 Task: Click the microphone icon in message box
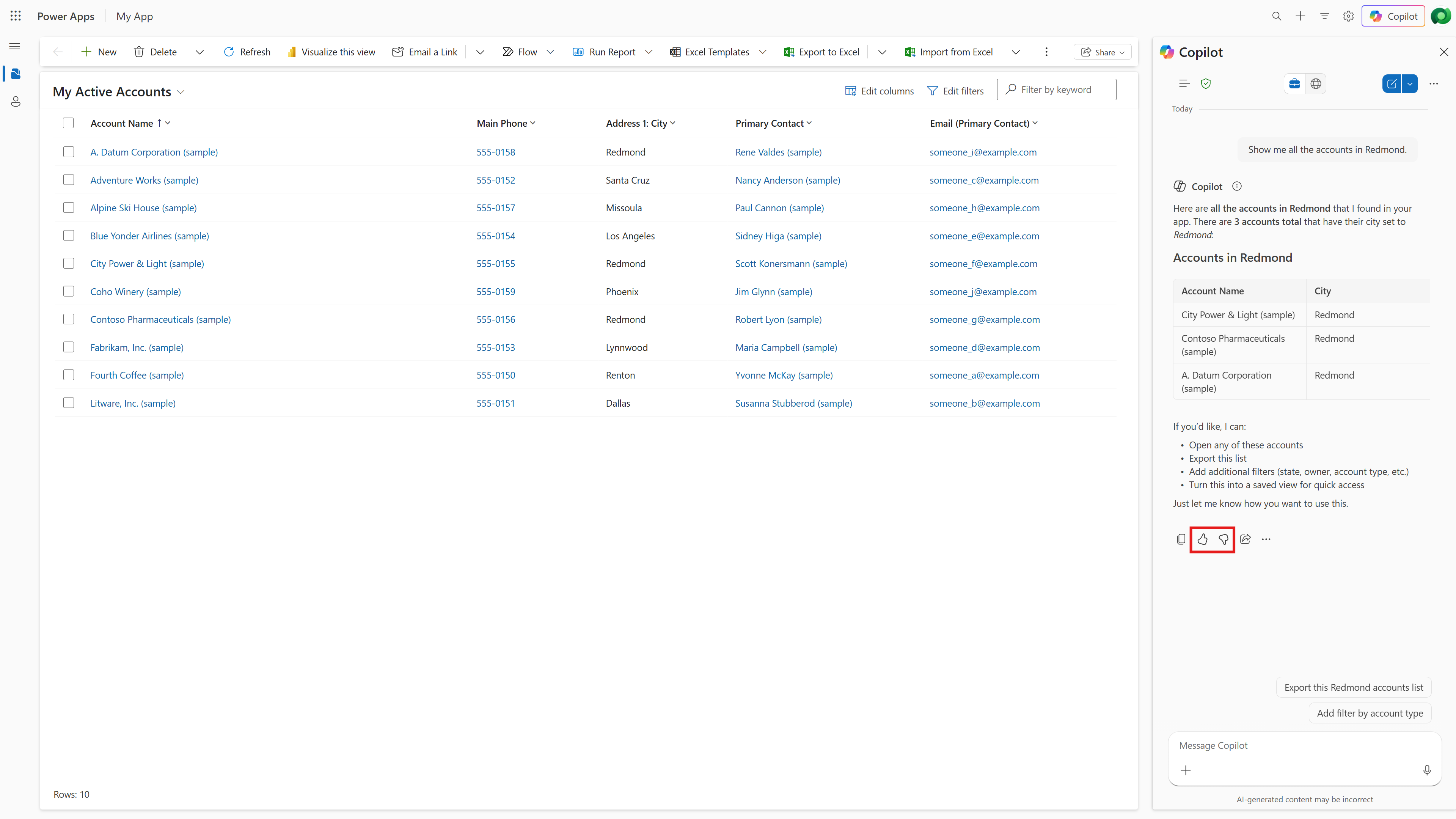1427,770
